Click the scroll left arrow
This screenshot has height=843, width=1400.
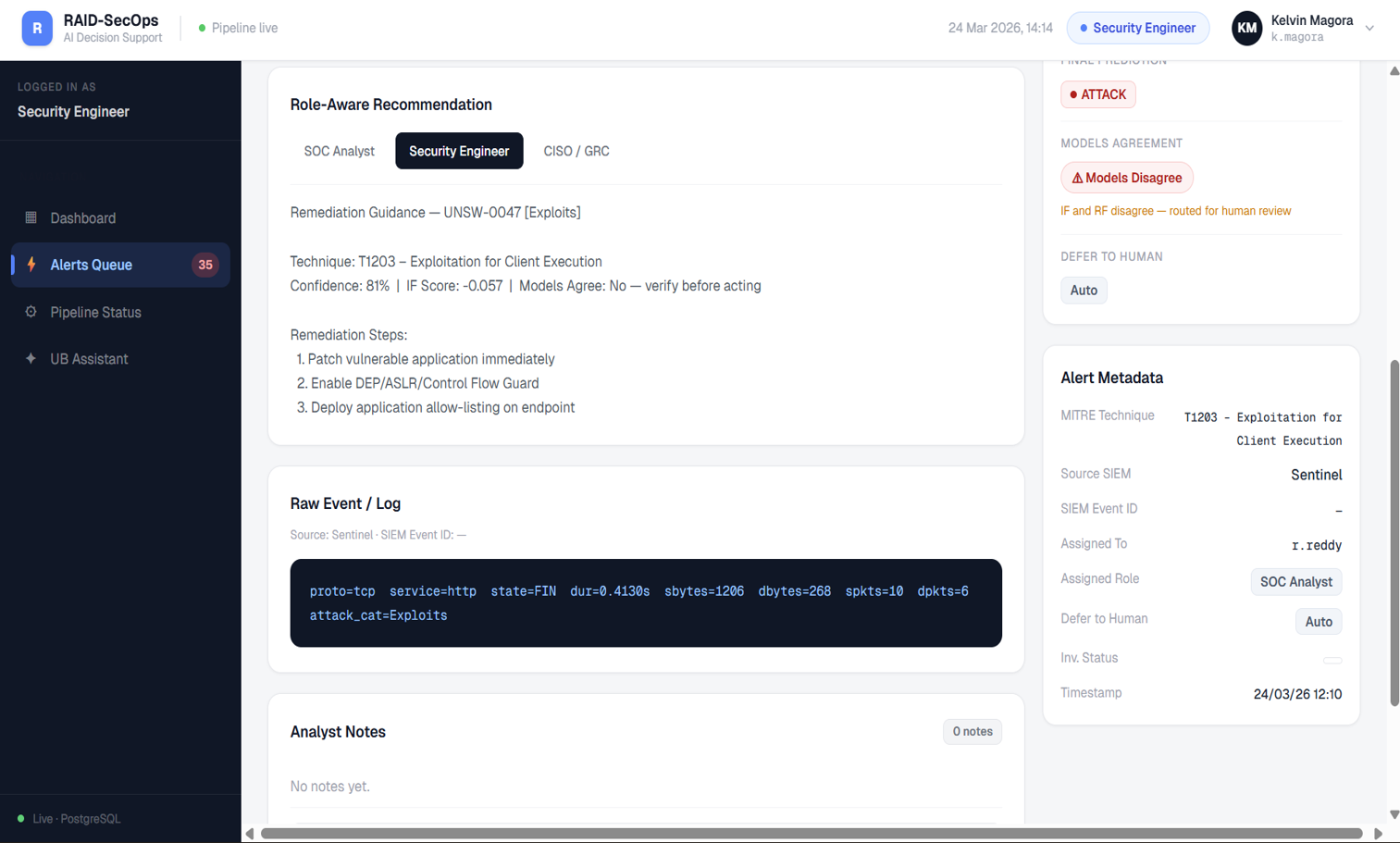(x=250, y=834)
